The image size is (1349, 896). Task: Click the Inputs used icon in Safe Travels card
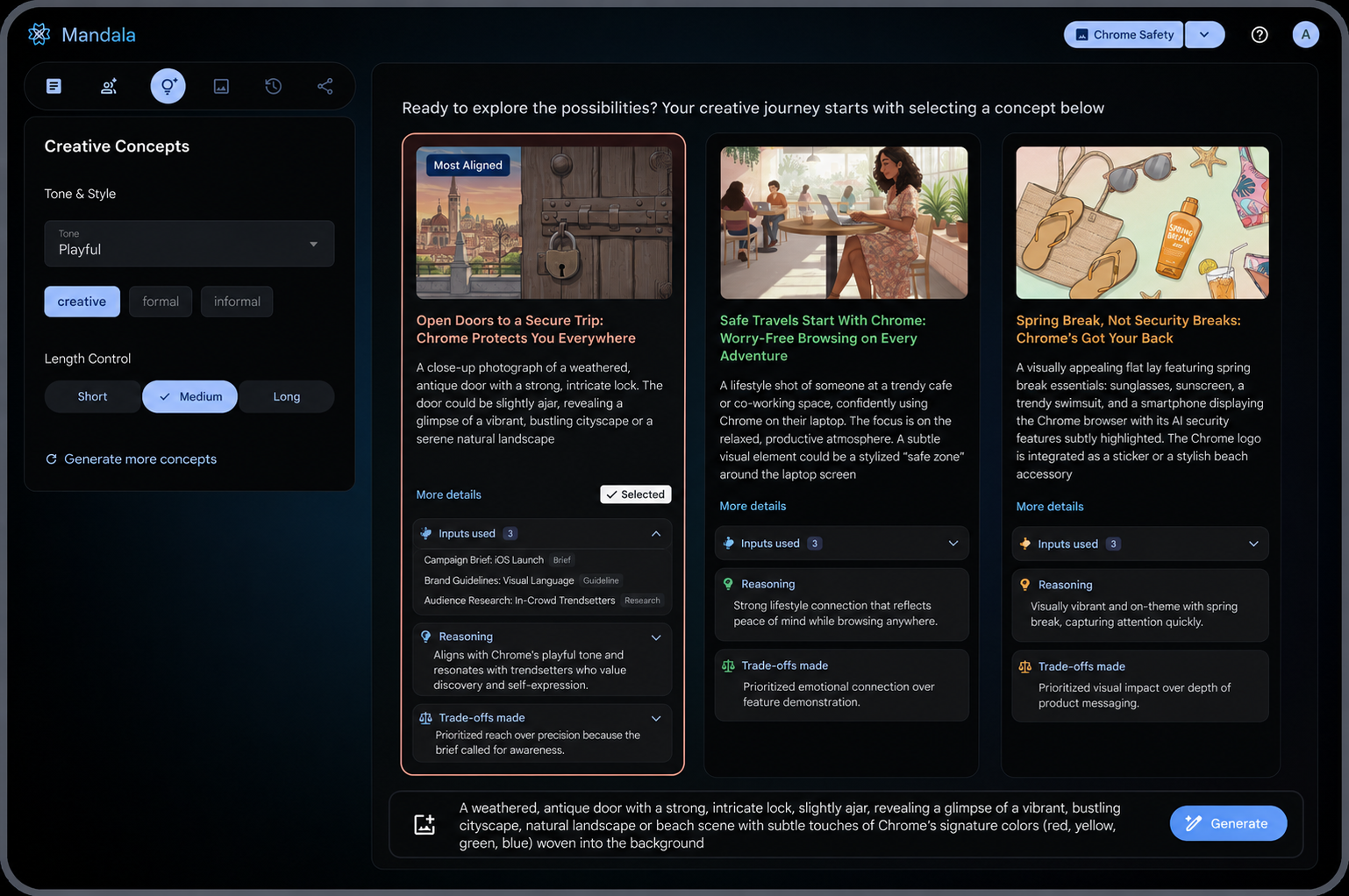click(728, 544)
